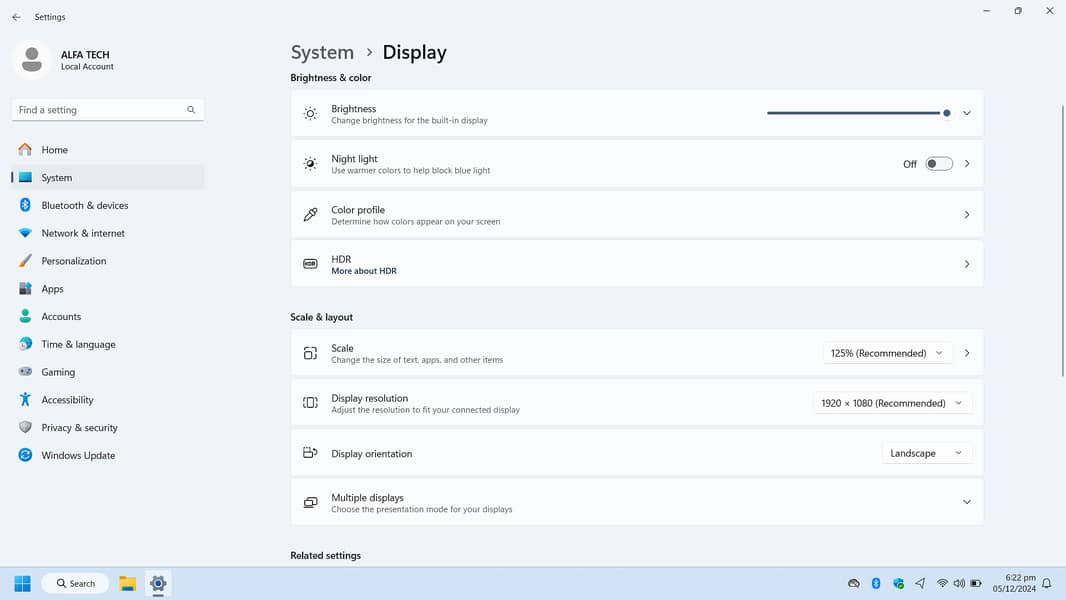Turn on the Night light toggle
Screen dimensions: 1066x600
tap(938, 164)
